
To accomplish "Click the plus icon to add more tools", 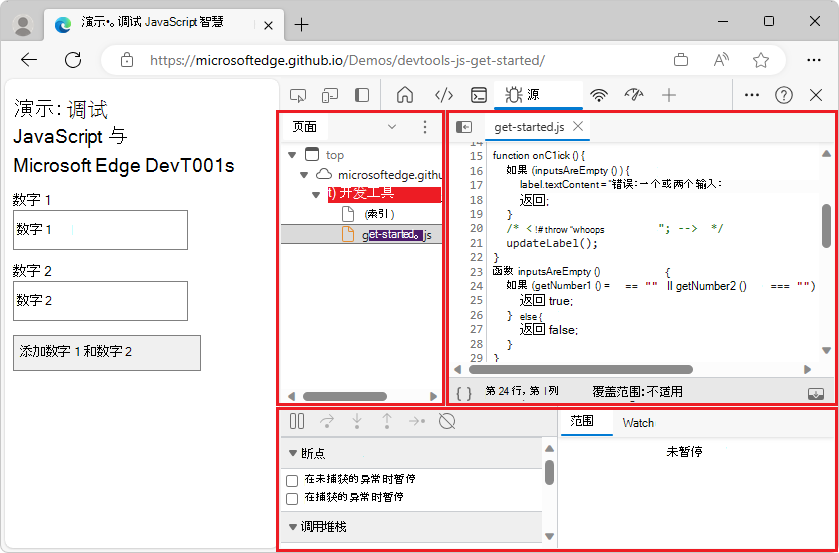I will [669, 95].
